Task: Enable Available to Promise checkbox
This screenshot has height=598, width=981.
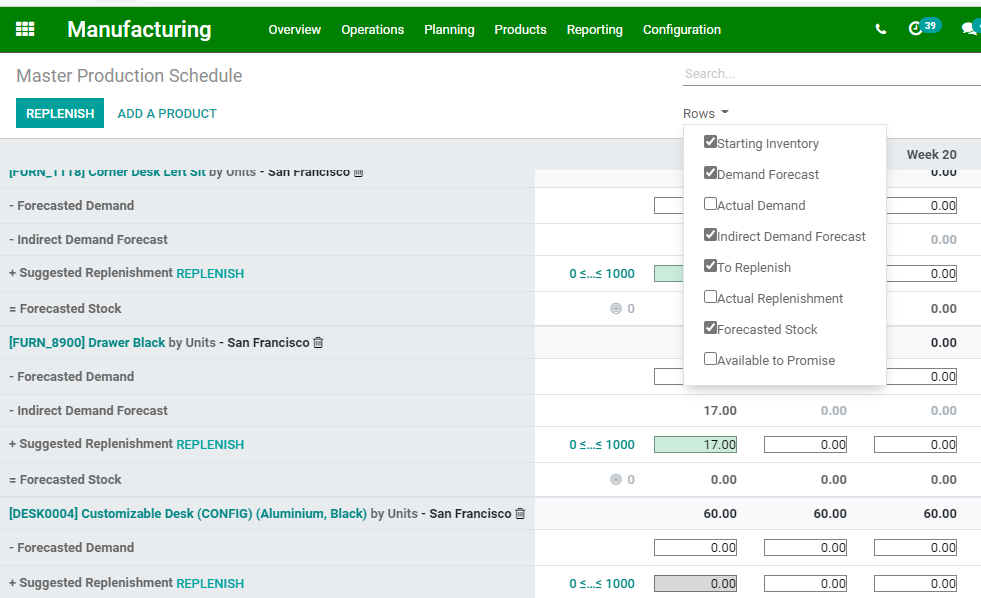Action: (710, 358)
